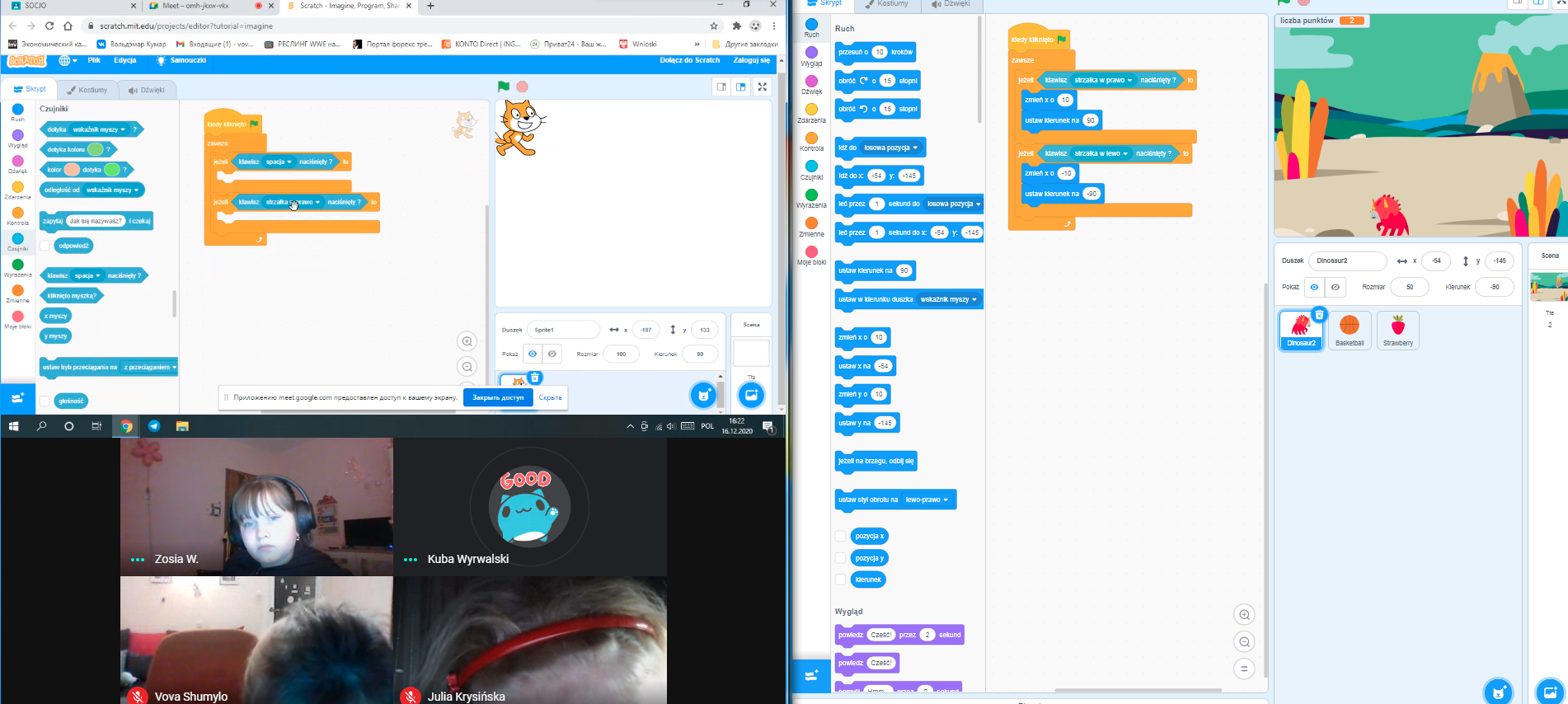Click choose sprite button in shared Scratch
Image resolution: width=1568 pixels, height=704 pixels.
702,396
